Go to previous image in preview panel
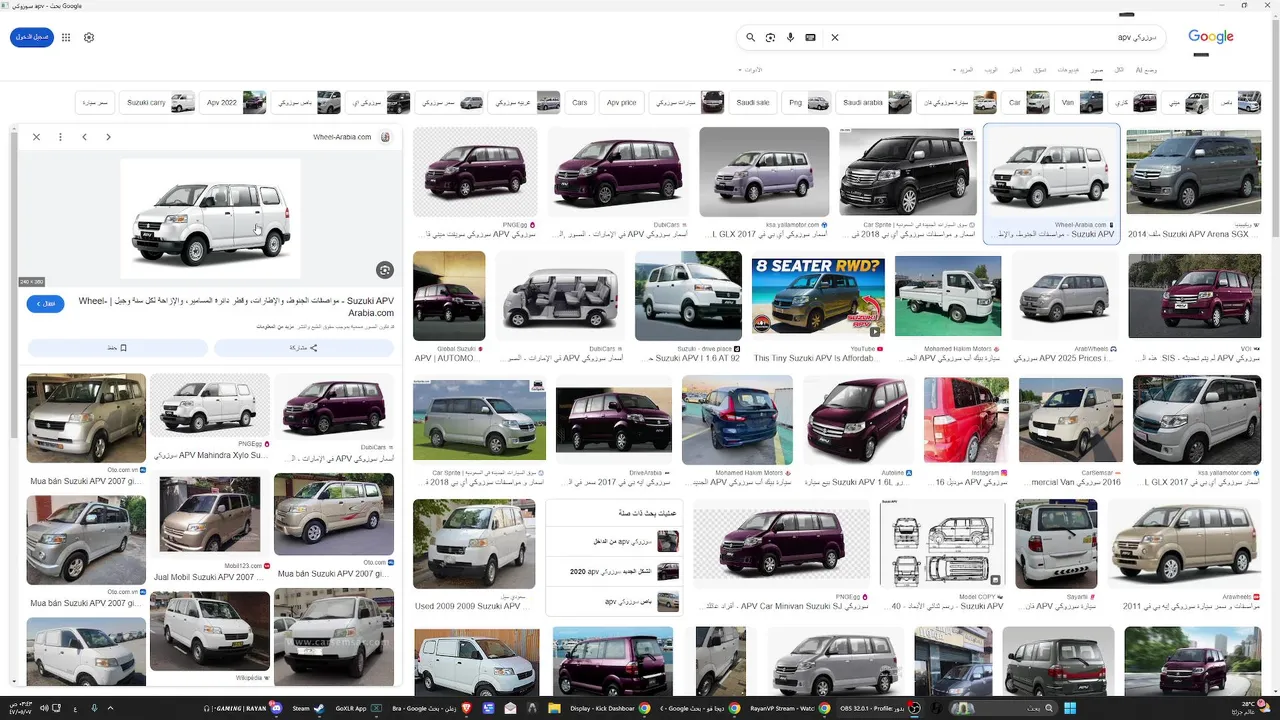 click(x=84, y=137)
